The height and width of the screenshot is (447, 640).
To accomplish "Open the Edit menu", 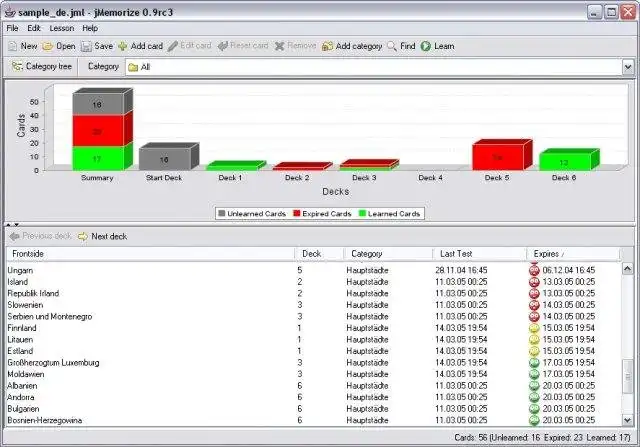I will [34, 28].
